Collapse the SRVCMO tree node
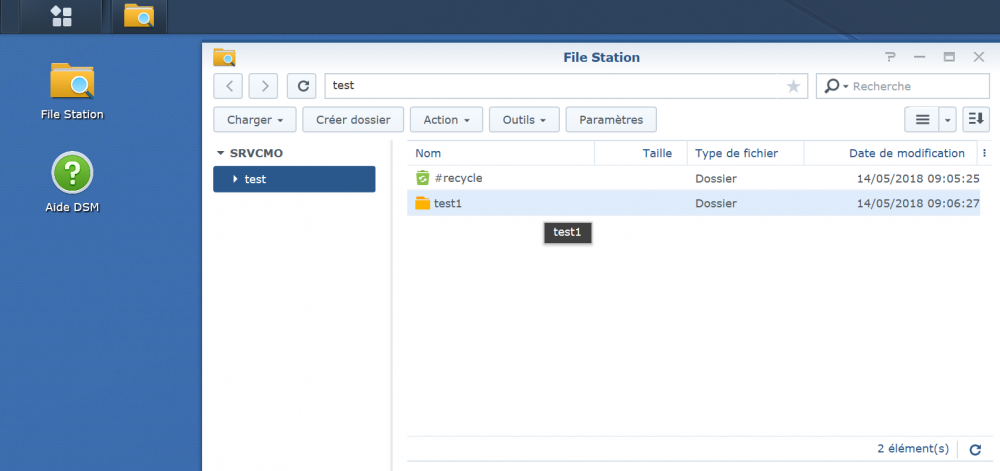This screenshot has width=1000, height=471. pos(221,154)
